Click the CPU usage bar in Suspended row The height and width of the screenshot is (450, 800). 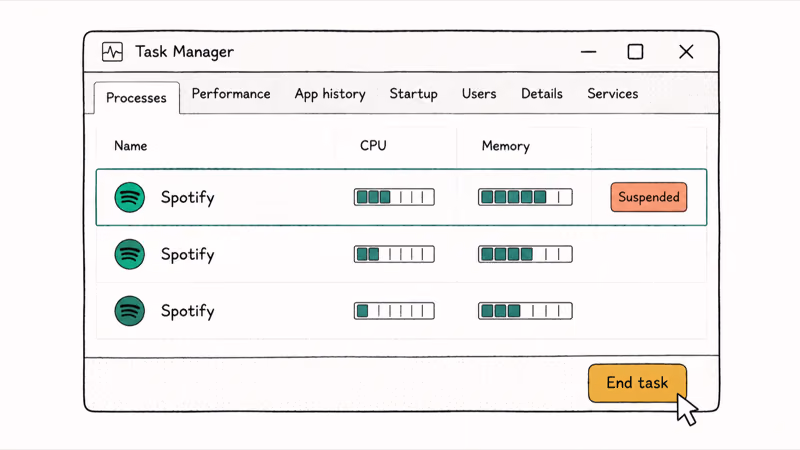click(394, 197)
